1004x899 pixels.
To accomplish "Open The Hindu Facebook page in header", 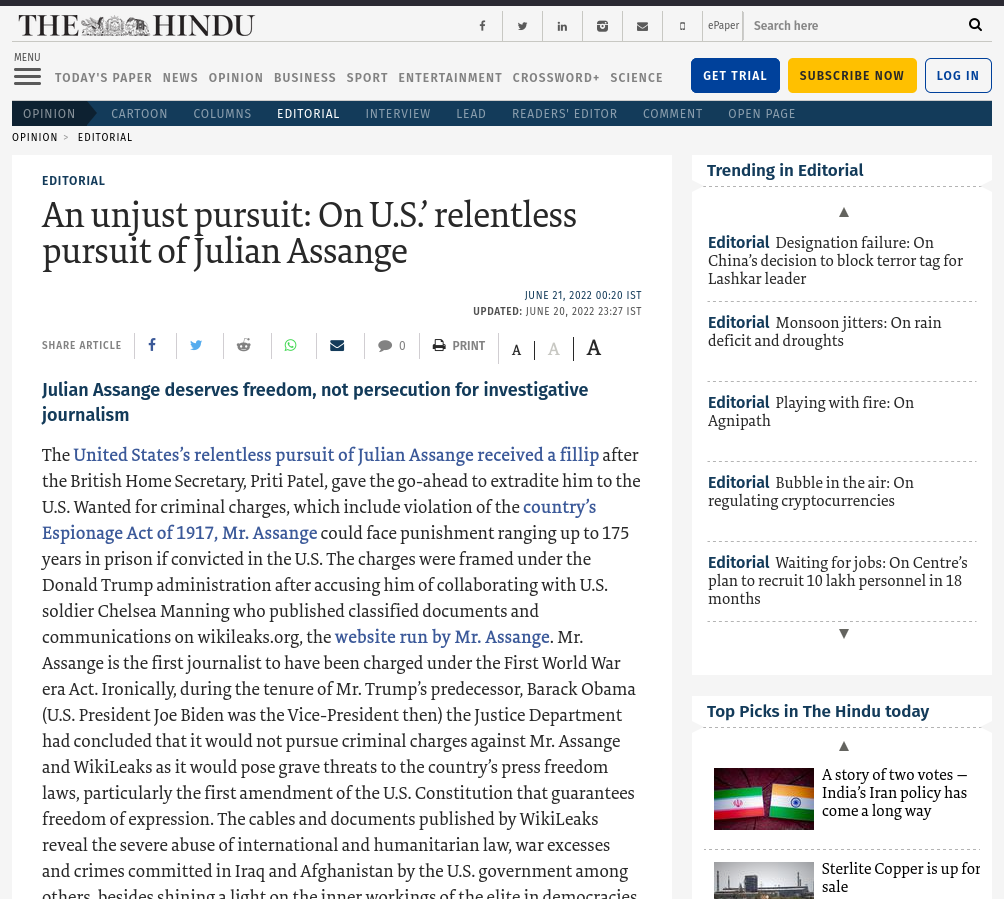I will tap(482, 26).
